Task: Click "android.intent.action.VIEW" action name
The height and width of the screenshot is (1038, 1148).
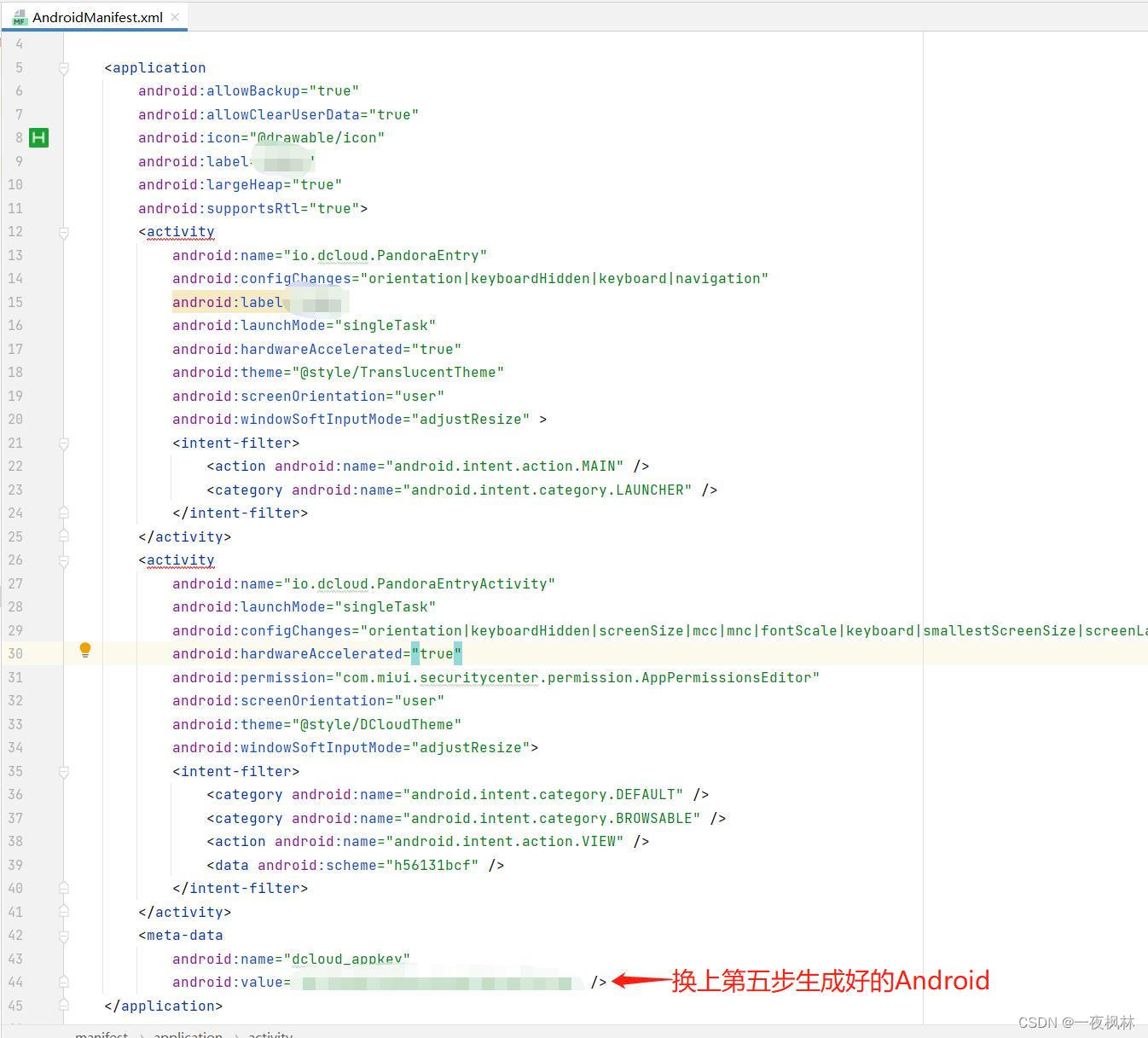Action: [x=505, y=841]
